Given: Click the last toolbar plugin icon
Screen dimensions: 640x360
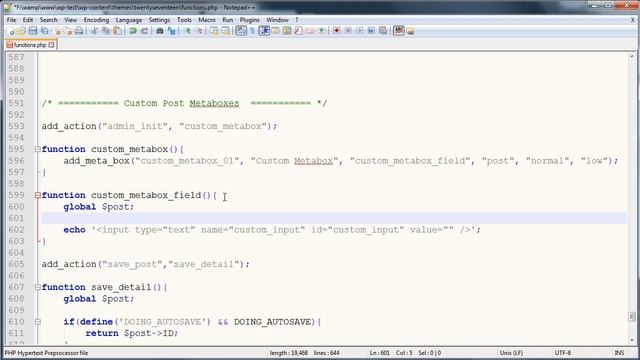Looking at the screenshot, I should click(x=410, y=31).
